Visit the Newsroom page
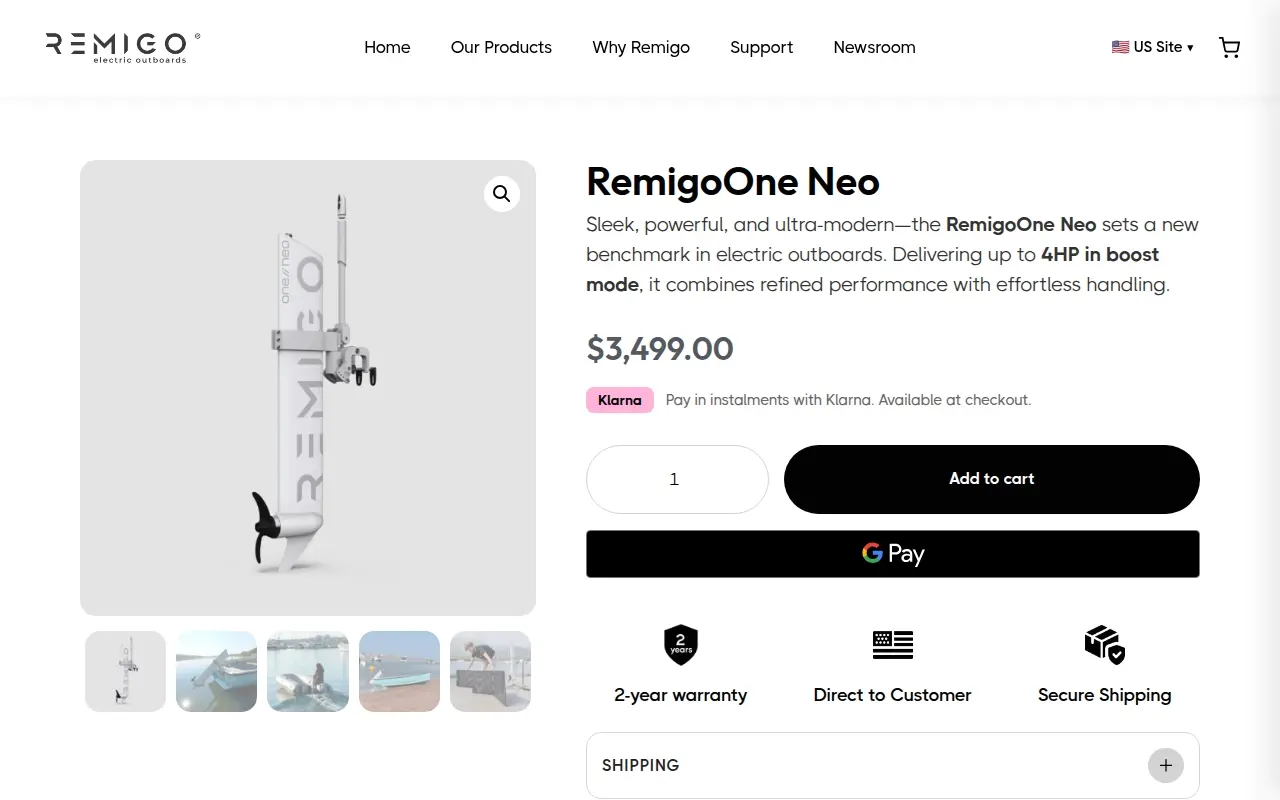 pyautogui.click(x=875, y=47)
